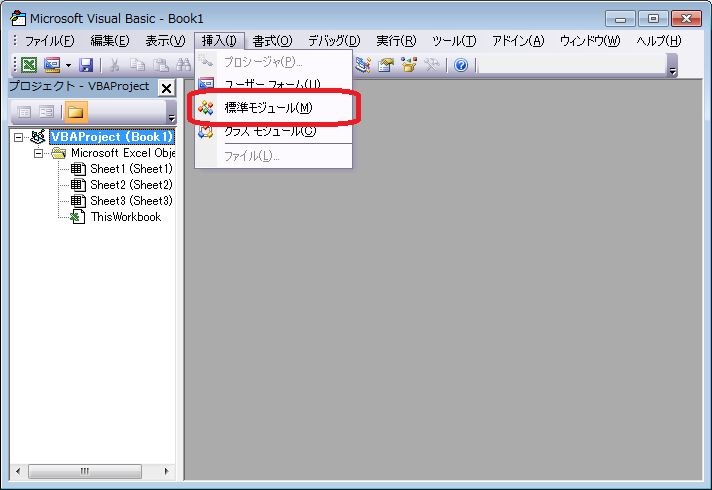Click the class module icon in menu
The height and width of the screenshot is (490, 712).
click(x=206, y=132)
